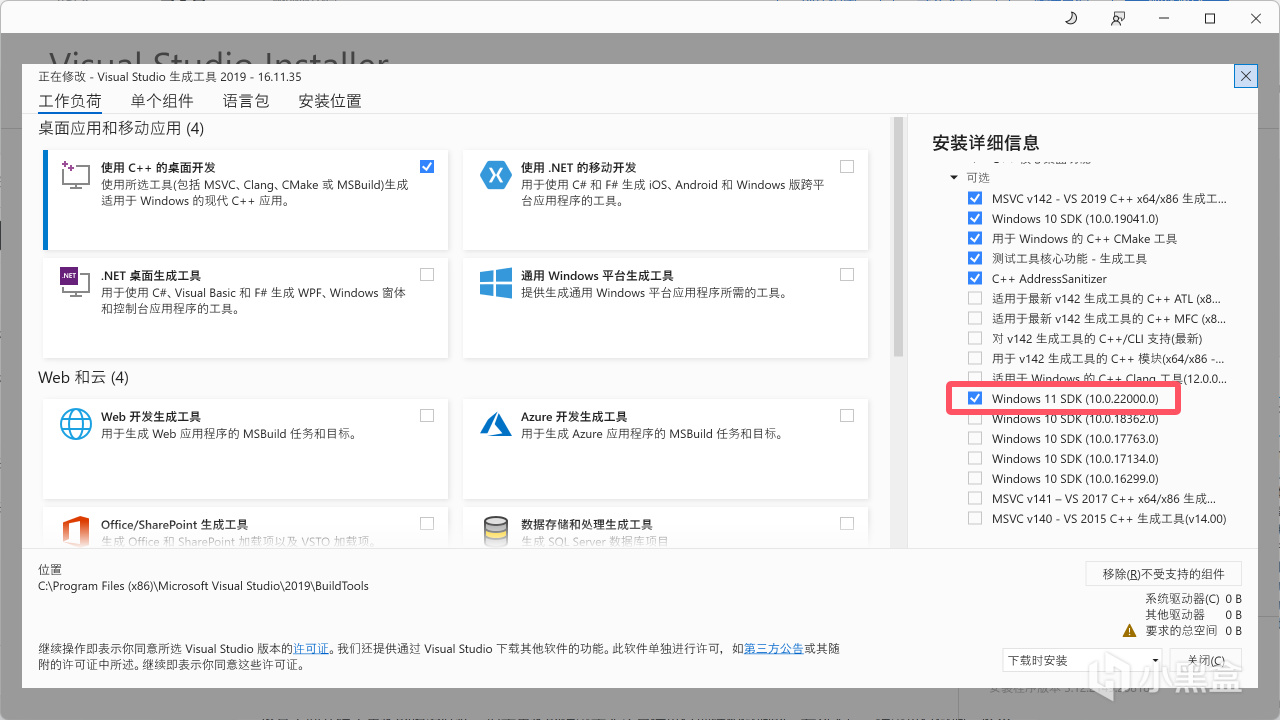Image resolution: width=1280 pixels, height=720 pixels.
Task: Click the globe icon for Web 开发生成工具
Action: click(76, 424)
